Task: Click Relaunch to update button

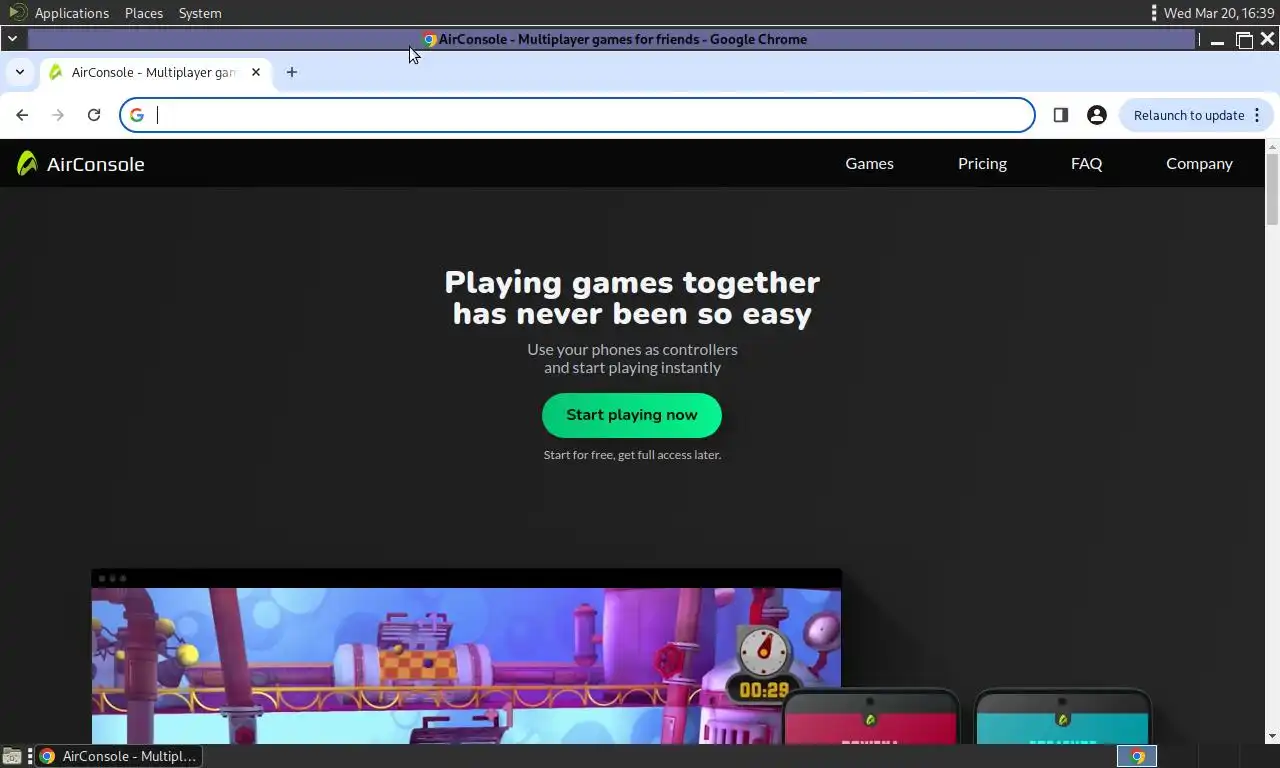Action: click(1198, 115)
